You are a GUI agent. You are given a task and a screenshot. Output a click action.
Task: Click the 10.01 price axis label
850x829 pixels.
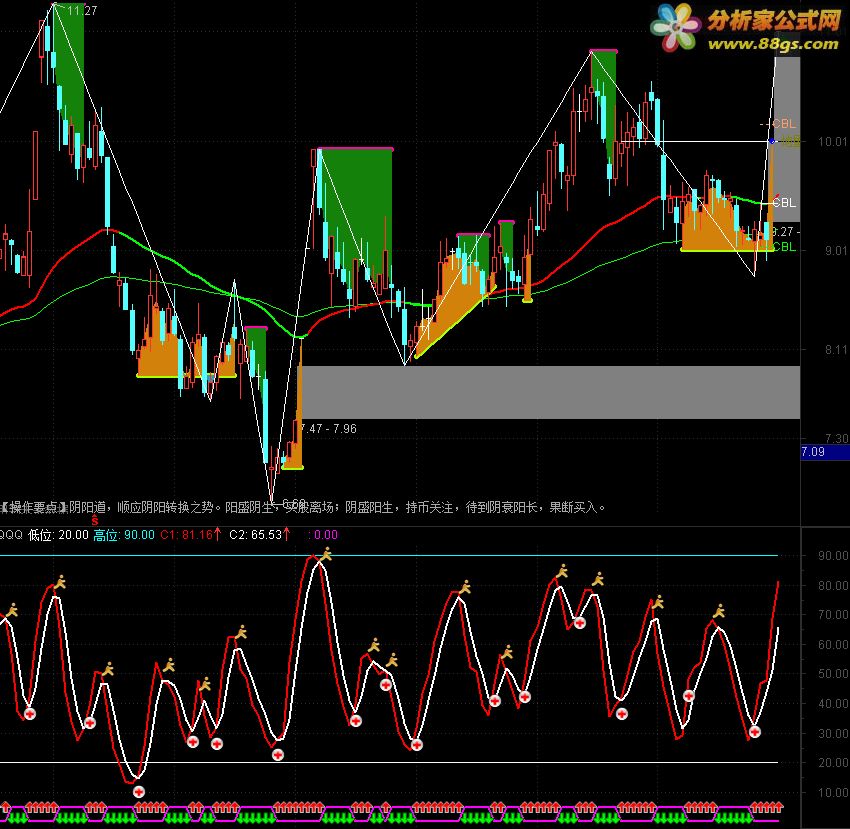click(x=832, y=142)
